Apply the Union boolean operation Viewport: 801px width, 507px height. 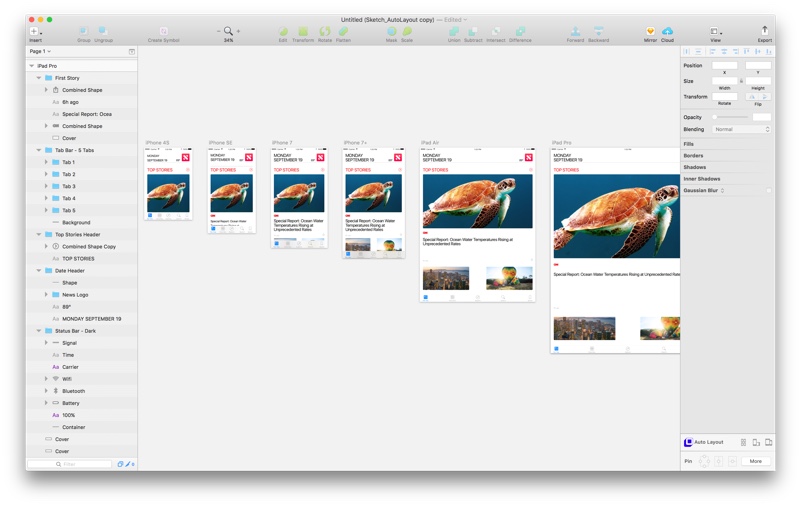pyautogui.click(x=454, y=31)
